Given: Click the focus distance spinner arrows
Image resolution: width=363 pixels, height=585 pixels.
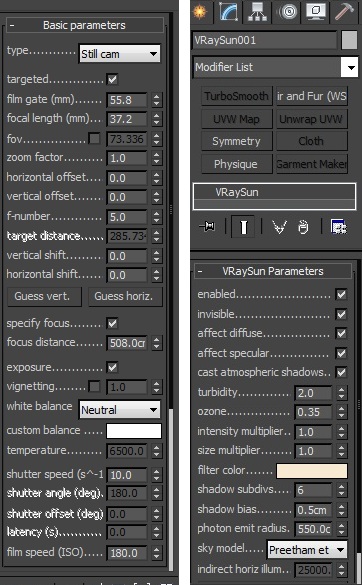Looking at the screenshot, I should coord(157,343).
